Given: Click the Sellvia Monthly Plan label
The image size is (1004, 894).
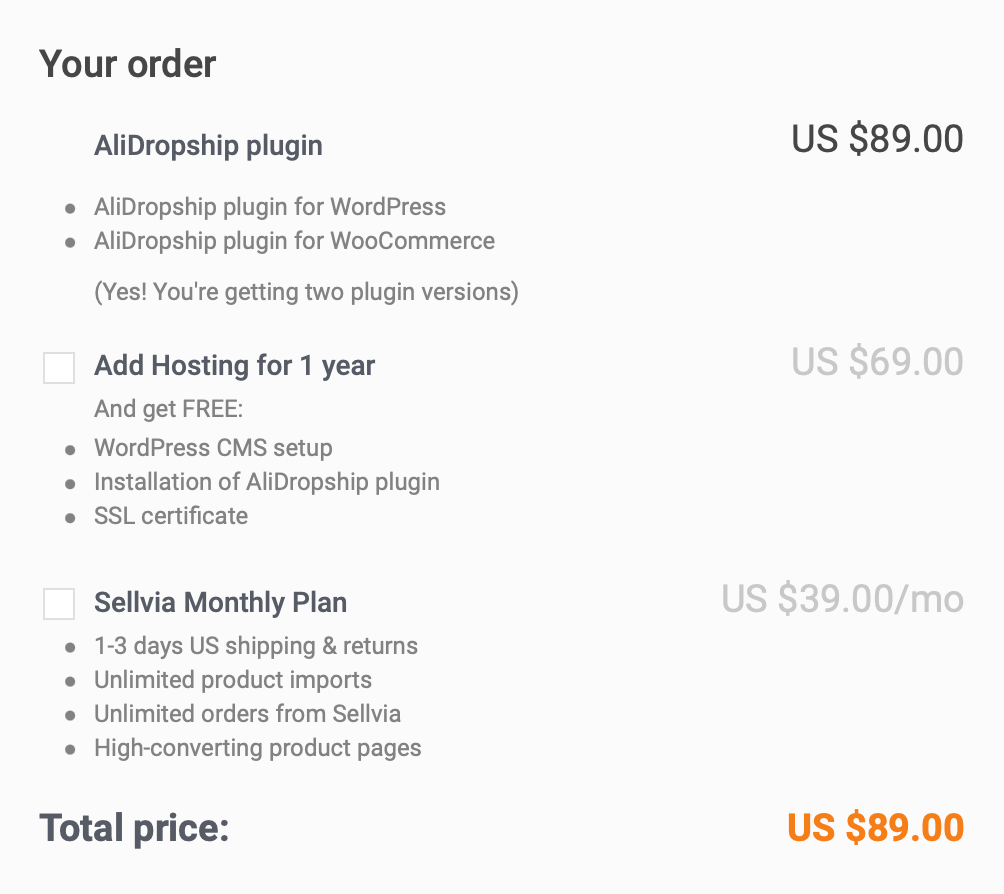Looking at the screenshot, I should tap(220, 603).
